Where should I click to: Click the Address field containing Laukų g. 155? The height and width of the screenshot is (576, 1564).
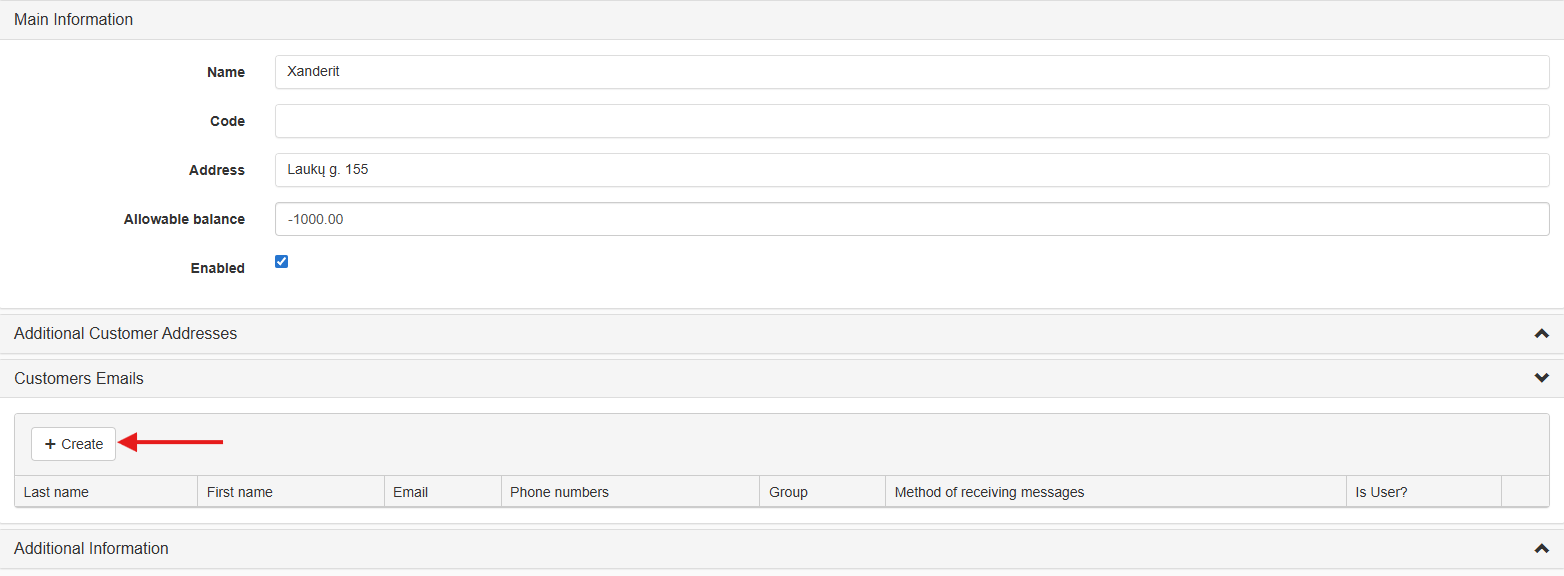pyautogui.click(x=911, y=170)
